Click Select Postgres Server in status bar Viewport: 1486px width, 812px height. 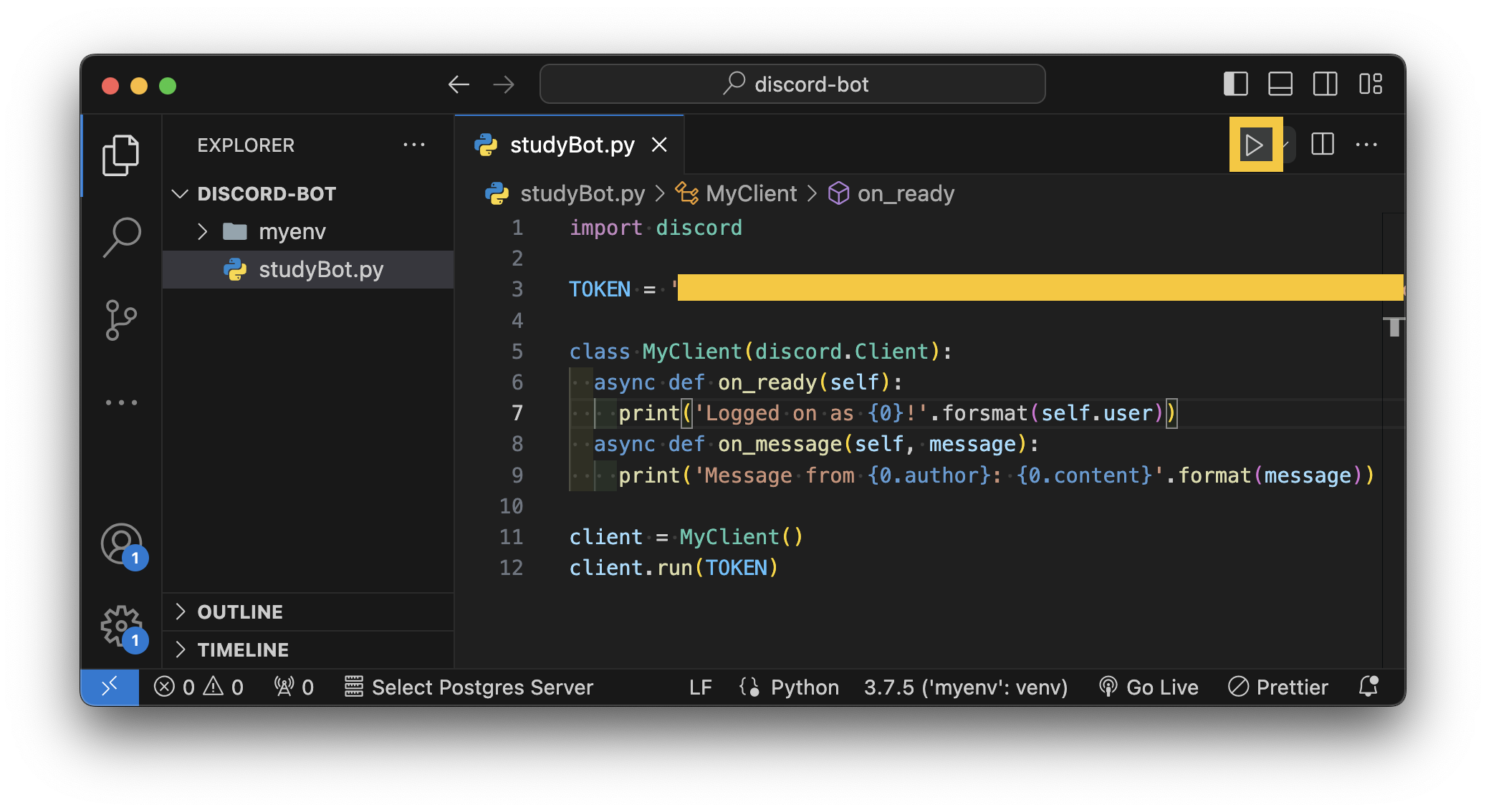click(x=469, y=687)
